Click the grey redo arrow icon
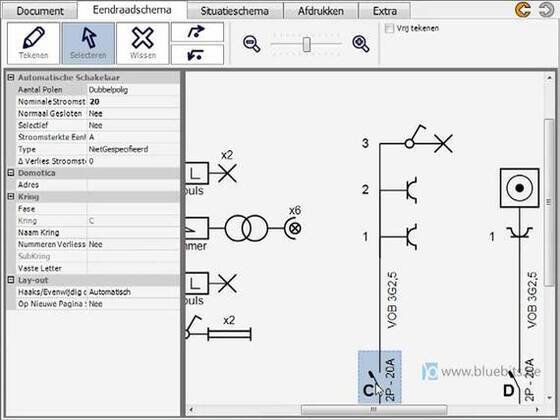Screen dimensions: 560x420 pyautogui.click(x=546, y=10)
